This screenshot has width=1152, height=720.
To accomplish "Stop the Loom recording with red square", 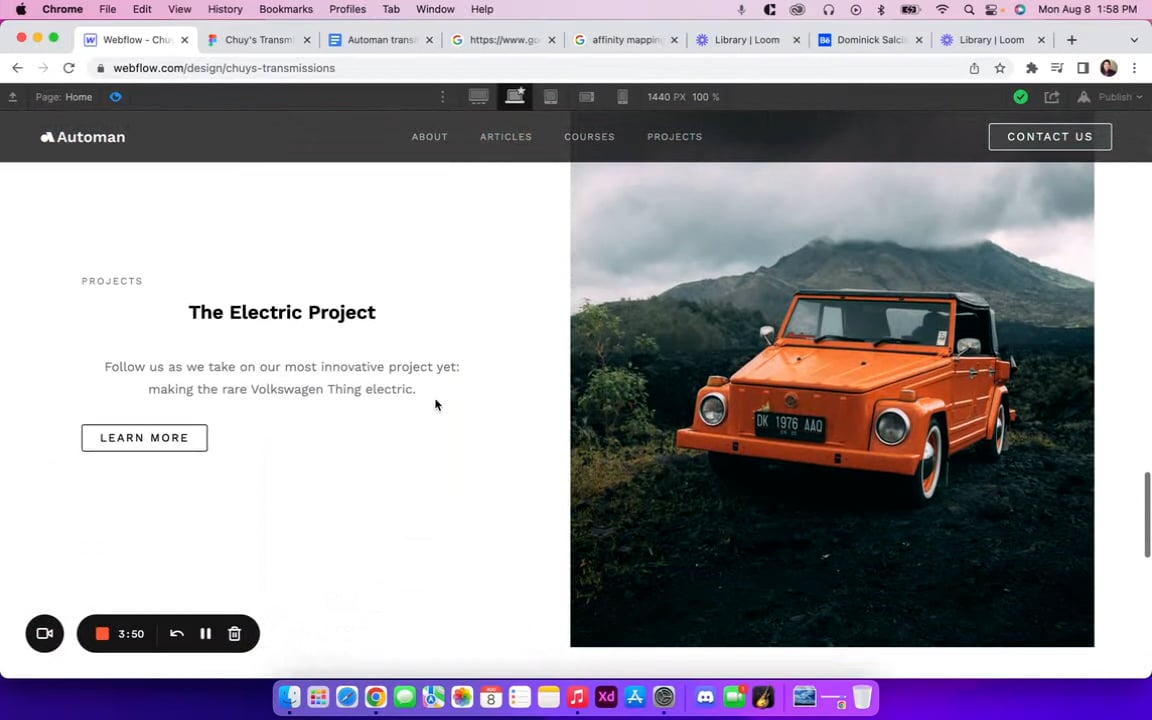I will (x=102, y=633).
